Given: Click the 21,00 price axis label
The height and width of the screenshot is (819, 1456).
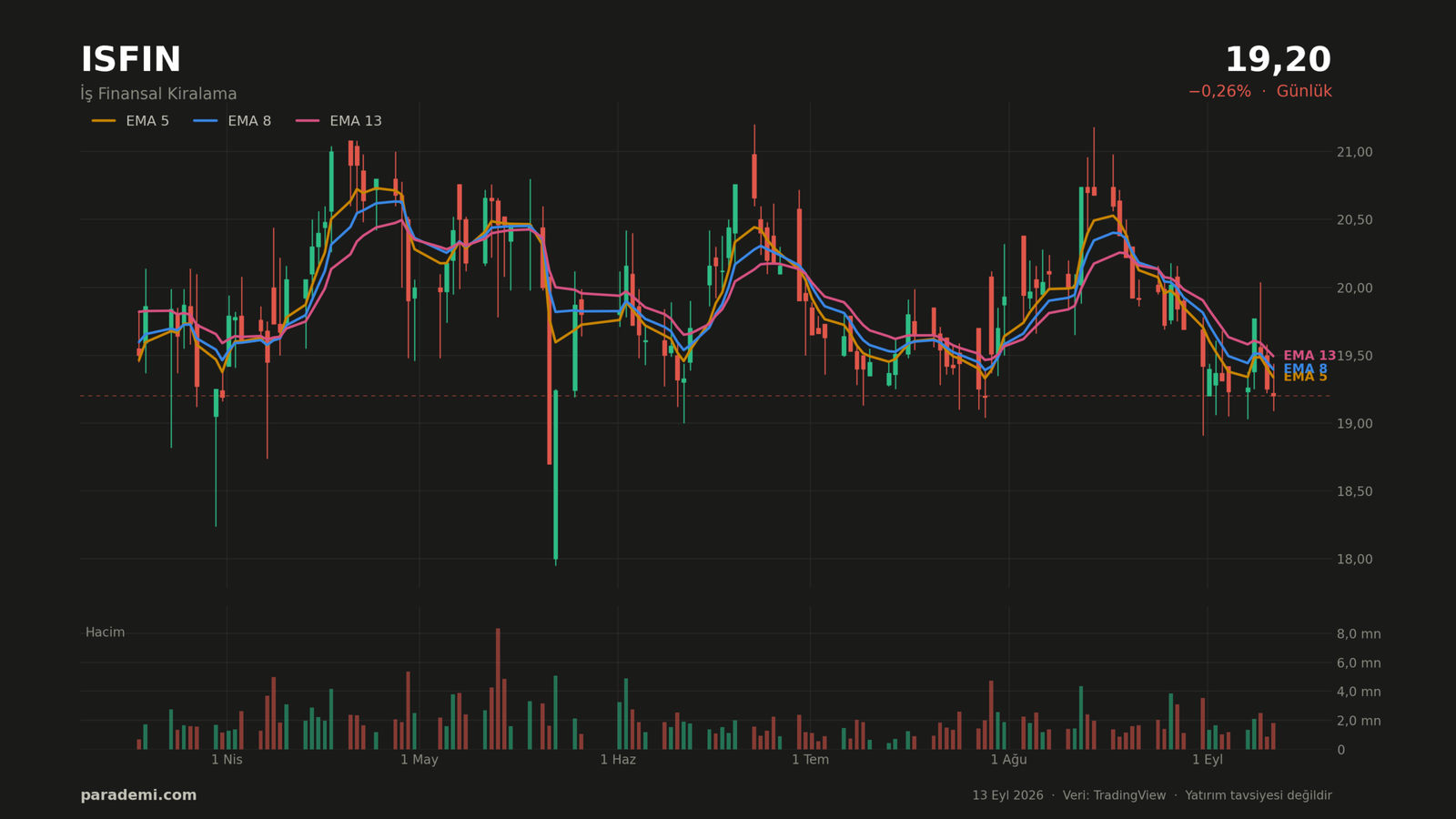Looking at the screenshot, I should tap(1354, 152).
